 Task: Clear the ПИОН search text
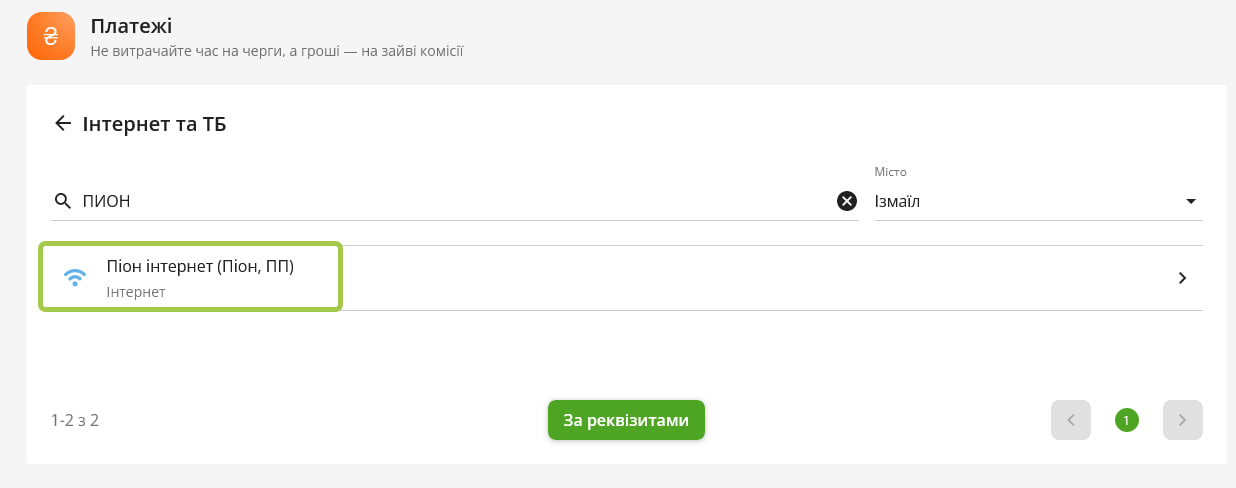pyautogui.click(x=847, y=201)
